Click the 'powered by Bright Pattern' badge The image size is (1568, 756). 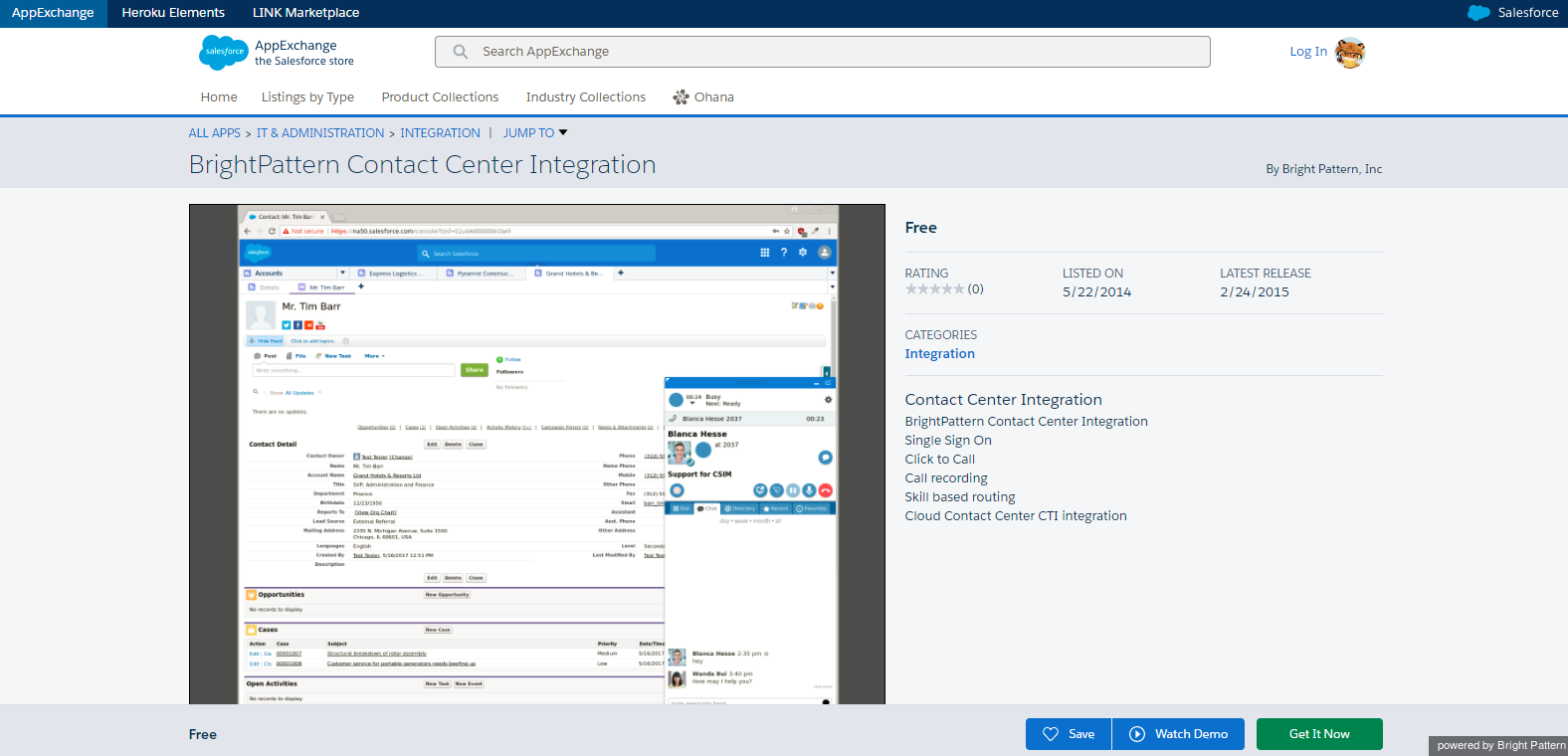point(1498,745)
